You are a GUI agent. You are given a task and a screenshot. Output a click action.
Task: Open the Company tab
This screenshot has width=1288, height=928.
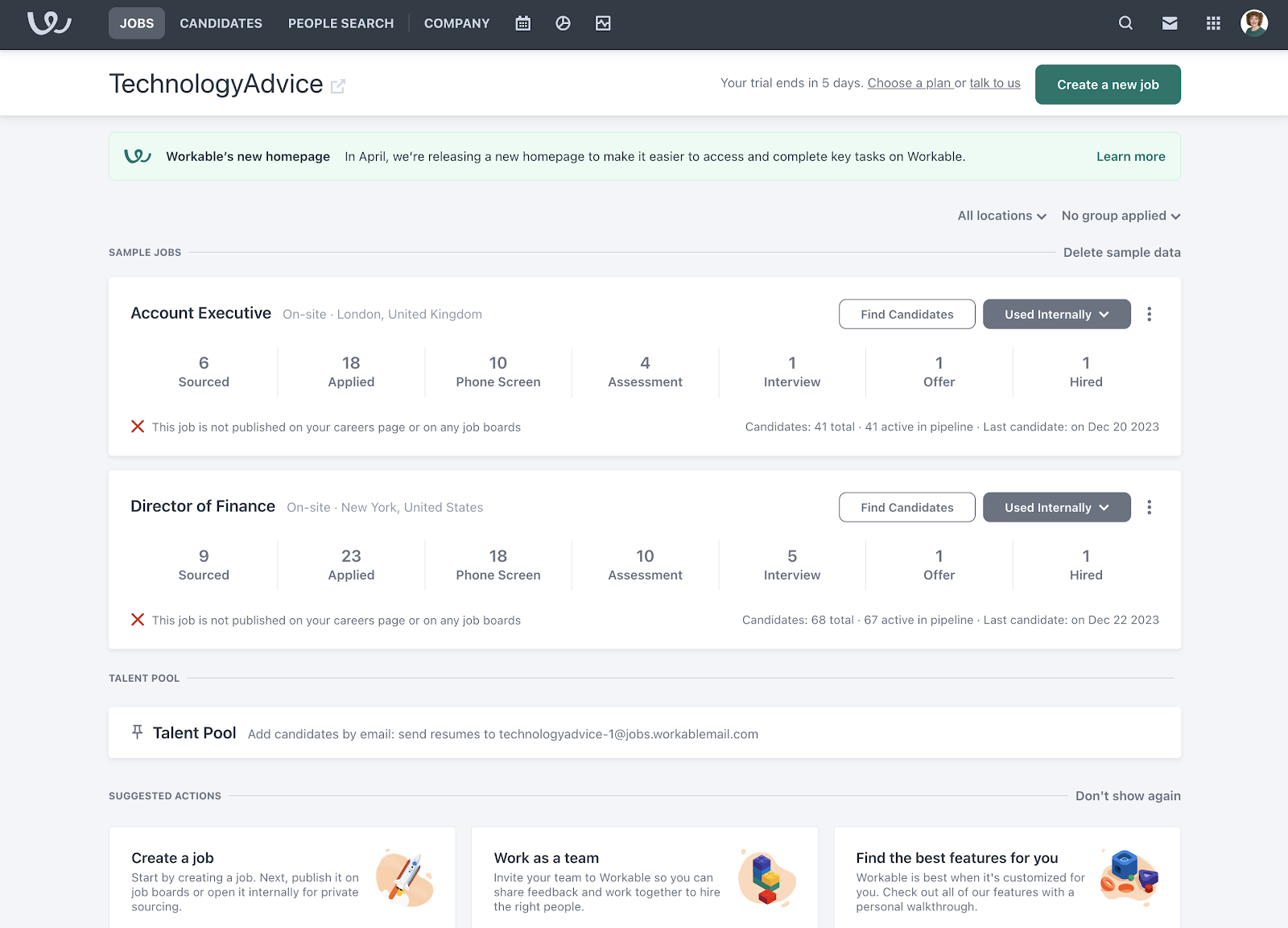457,23
